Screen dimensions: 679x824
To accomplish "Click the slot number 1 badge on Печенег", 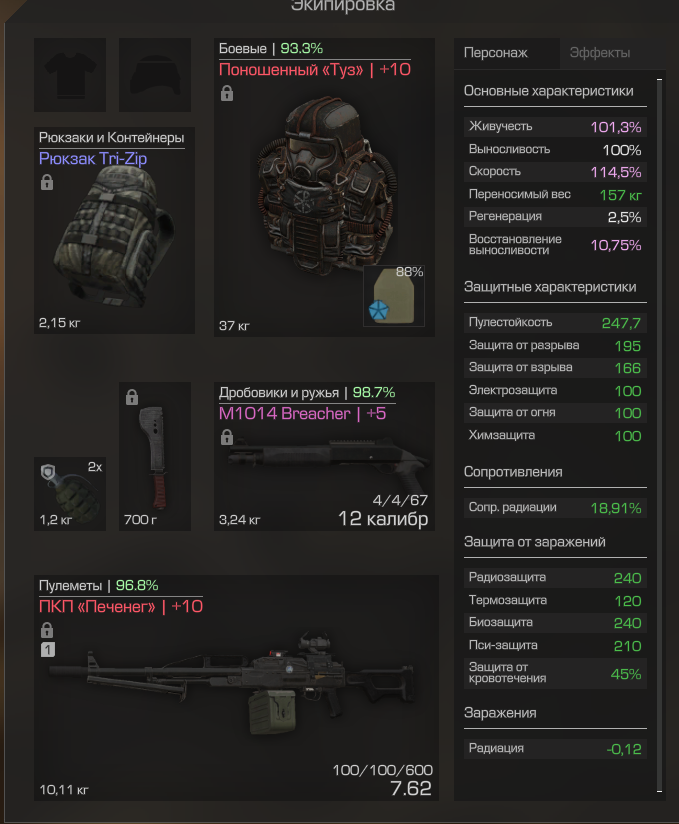I will click(x=48, y=650).
